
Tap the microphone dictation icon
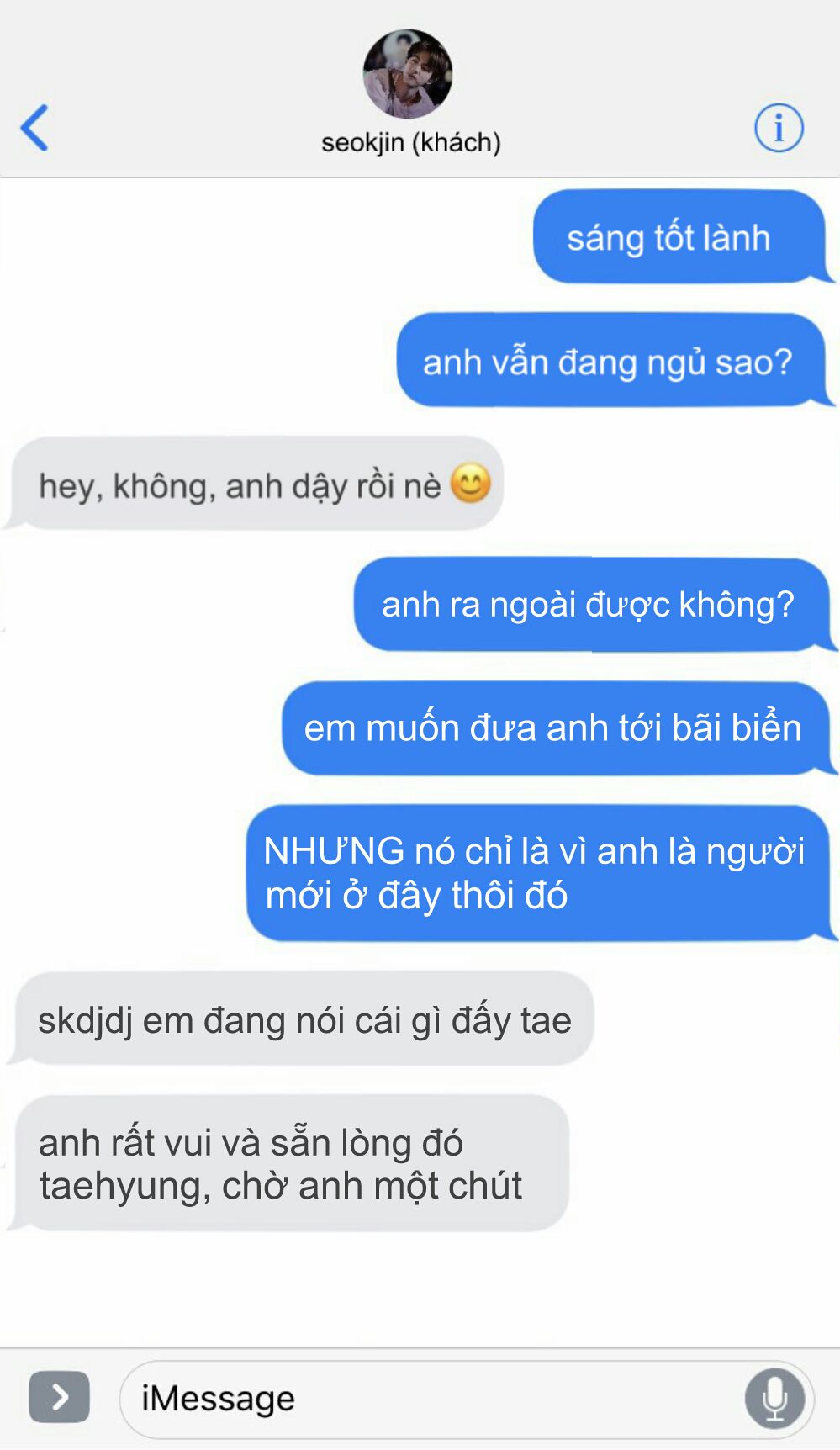774,1399
